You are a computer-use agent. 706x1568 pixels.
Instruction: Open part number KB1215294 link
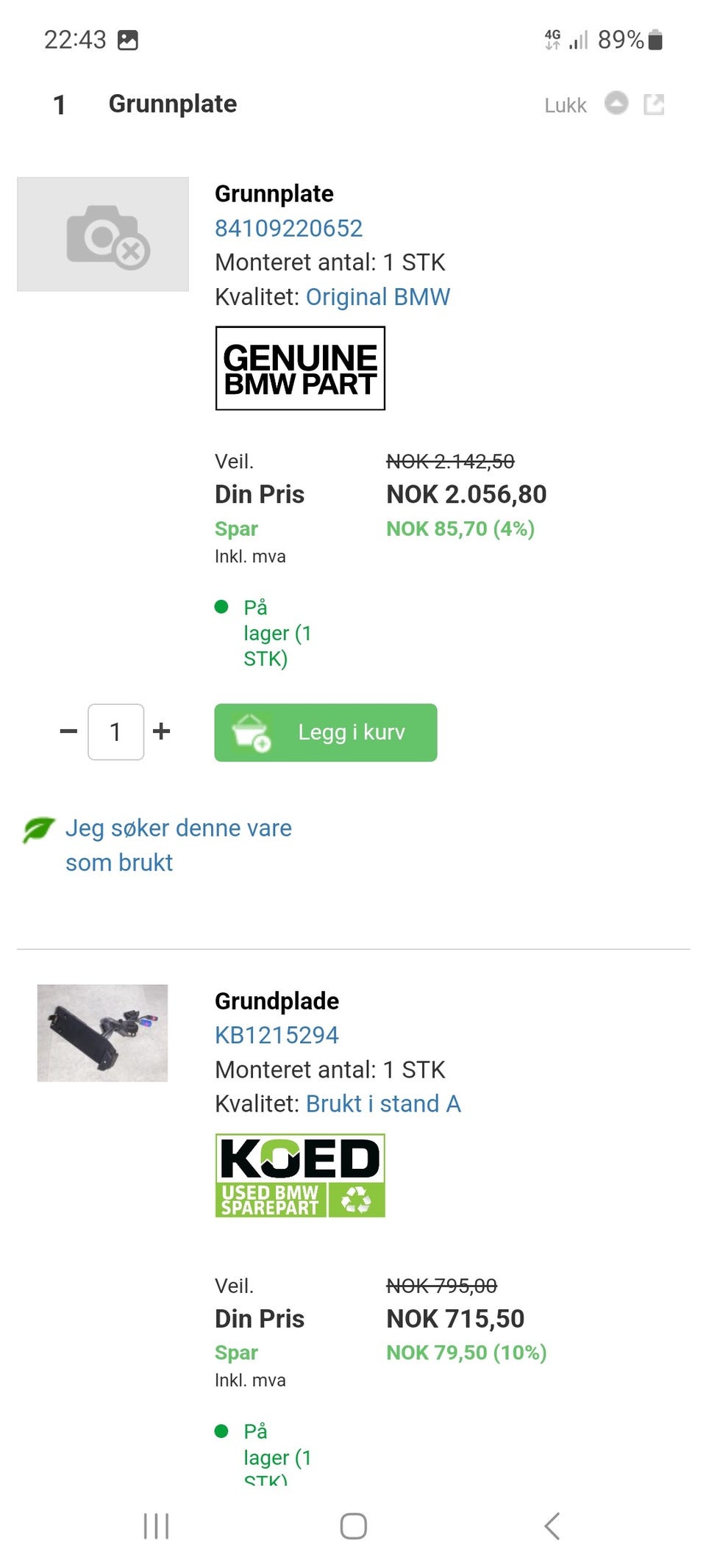point(277,1035)
